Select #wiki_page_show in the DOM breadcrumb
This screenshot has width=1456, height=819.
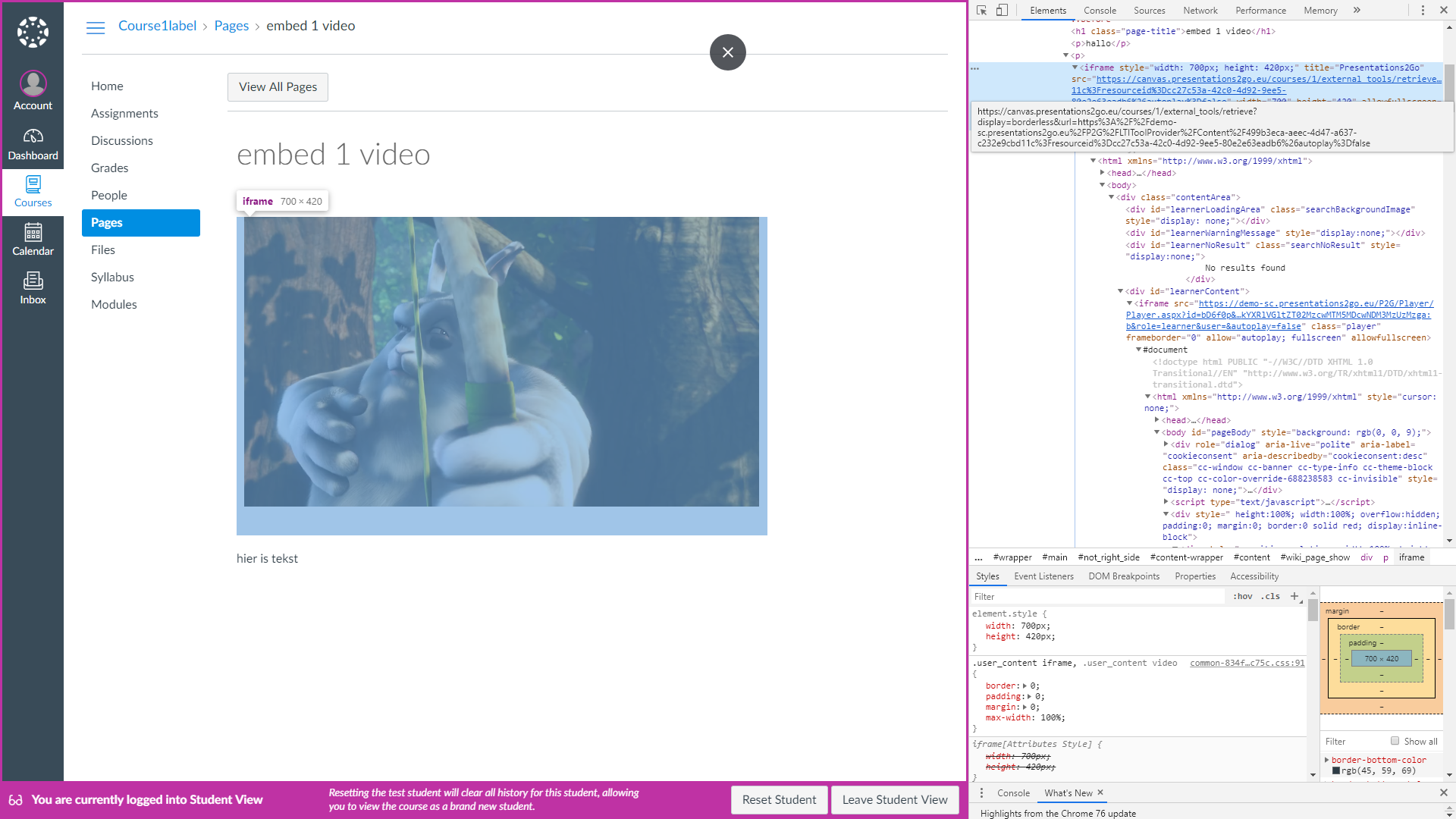tap(1314, 557)
